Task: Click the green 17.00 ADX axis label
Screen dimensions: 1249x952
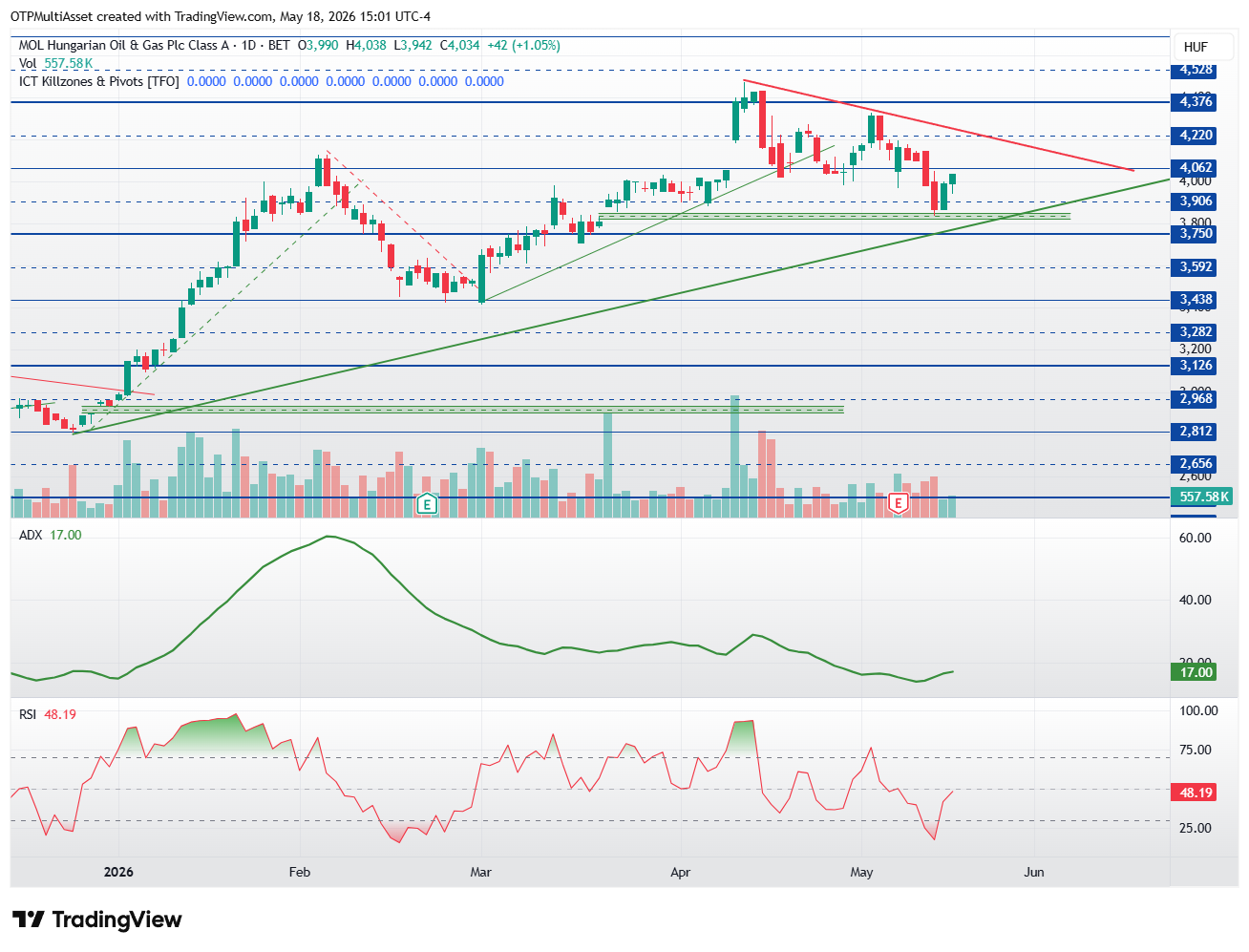Action: (x=1195, y=672)
